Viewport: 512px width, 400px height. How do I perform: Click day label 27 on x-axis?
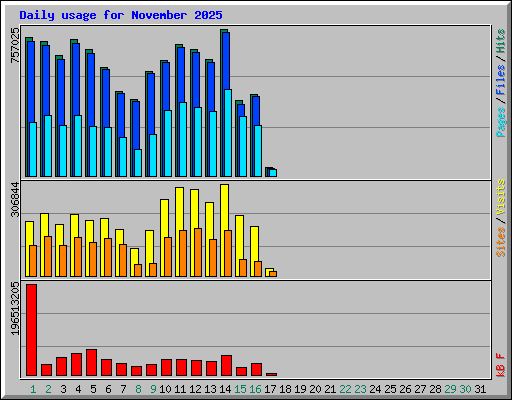click(x=420, y=389)
